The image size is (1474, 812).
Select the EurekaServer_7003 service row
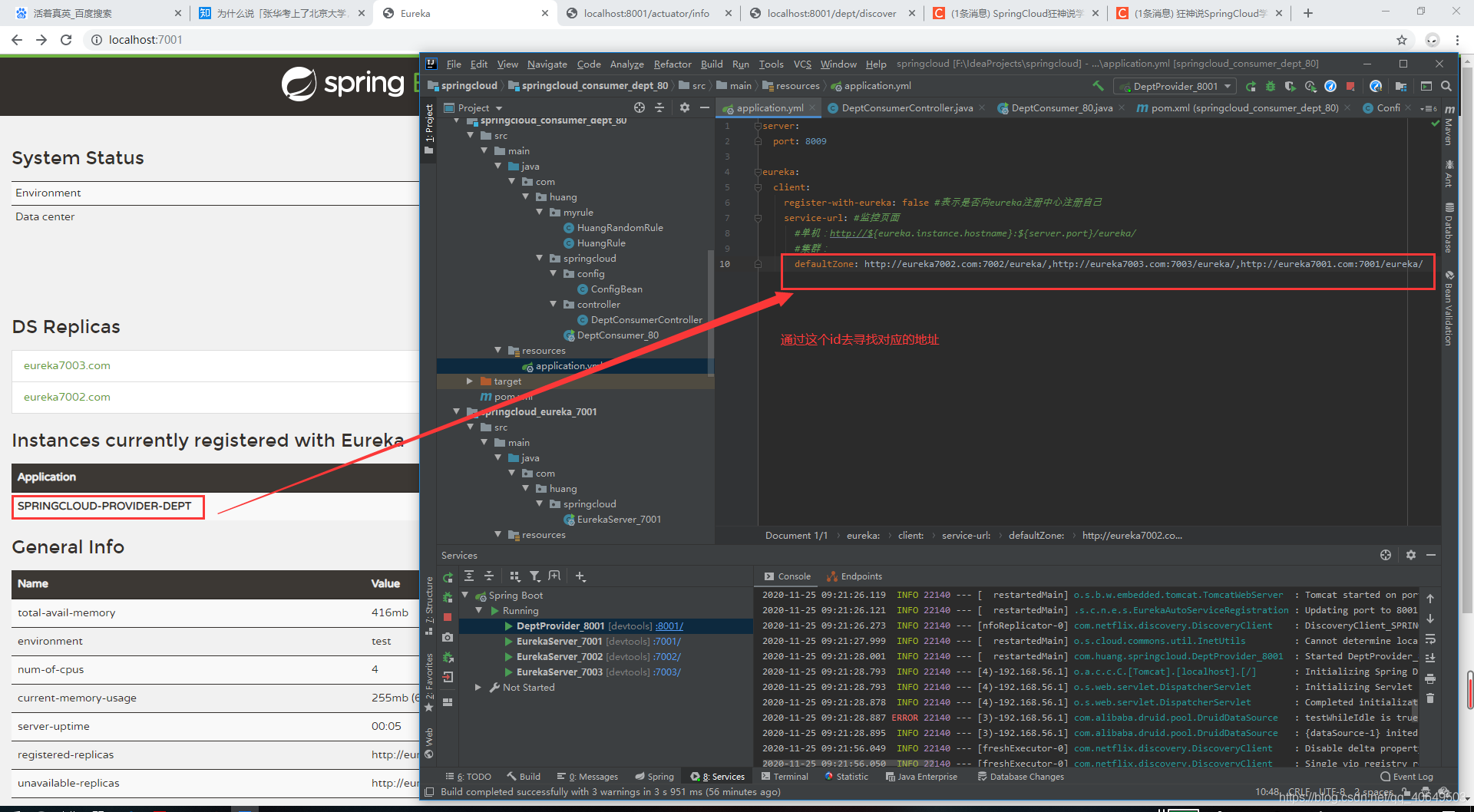pyautogui.click(x=606, y=672)
